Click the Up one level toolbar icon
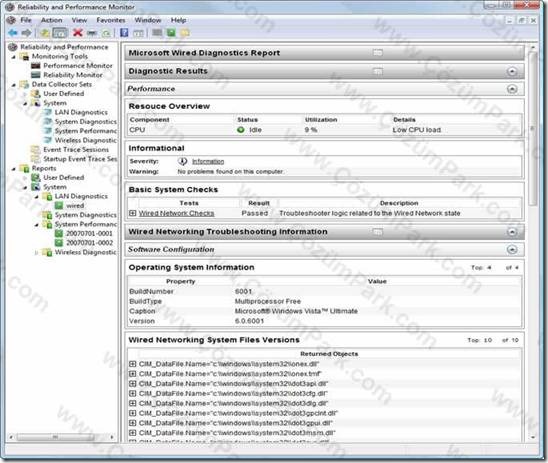The image size is (548, 463). click(x=44, y=33)
